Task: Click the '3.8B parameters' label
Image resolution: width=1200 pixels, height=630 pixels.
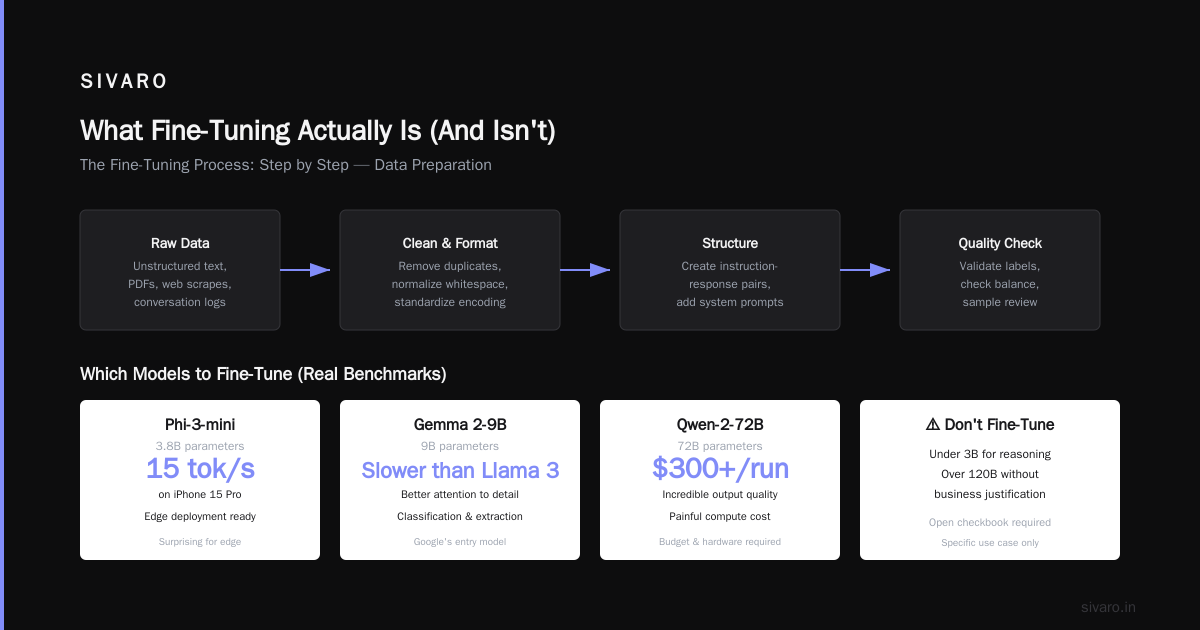Action: click(200, 446)
